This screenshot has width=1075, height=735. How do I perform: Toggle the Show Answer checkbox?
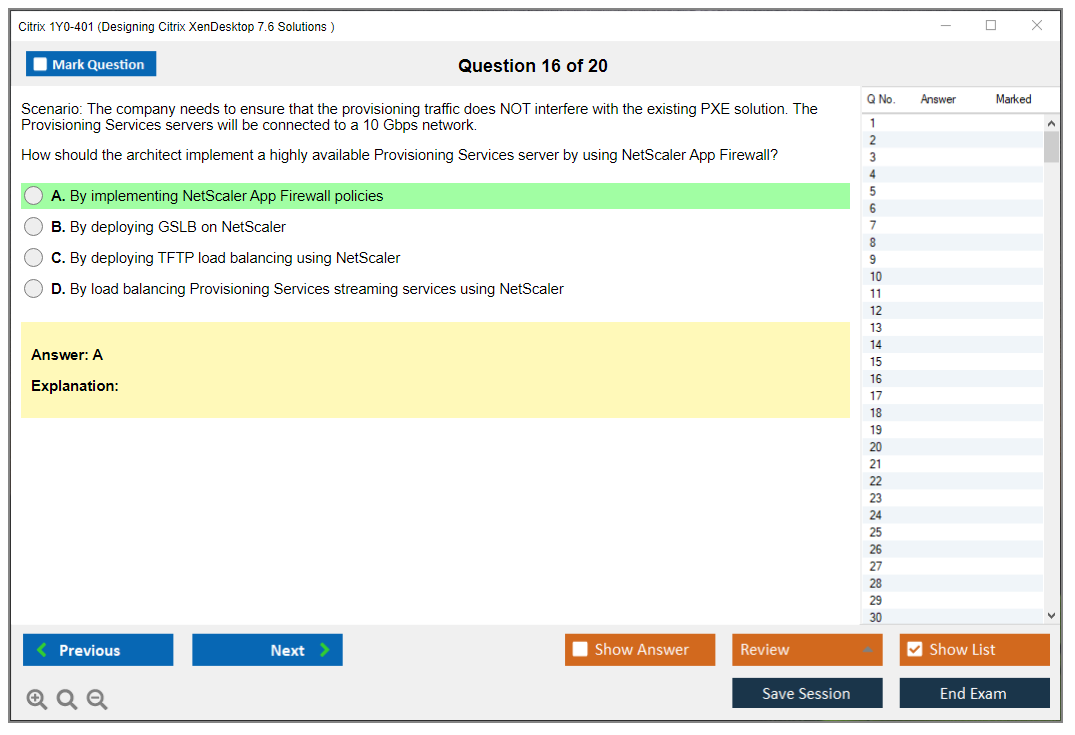click(580, 650)
